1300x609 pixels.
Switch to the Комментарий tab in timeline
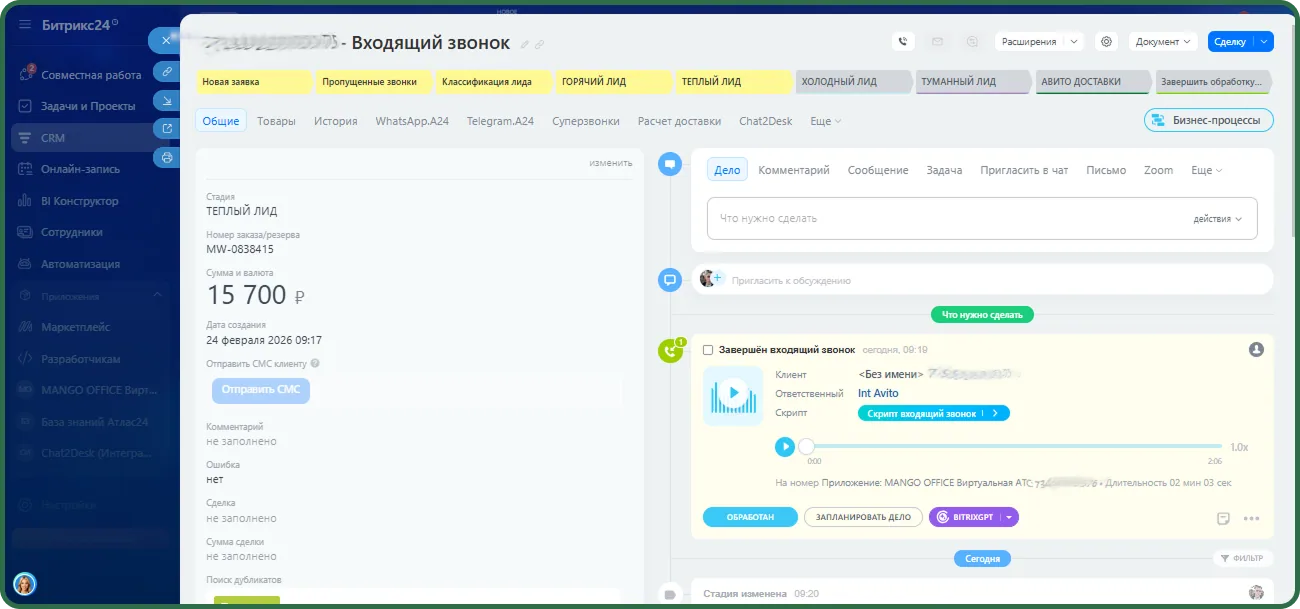[794, 170]
